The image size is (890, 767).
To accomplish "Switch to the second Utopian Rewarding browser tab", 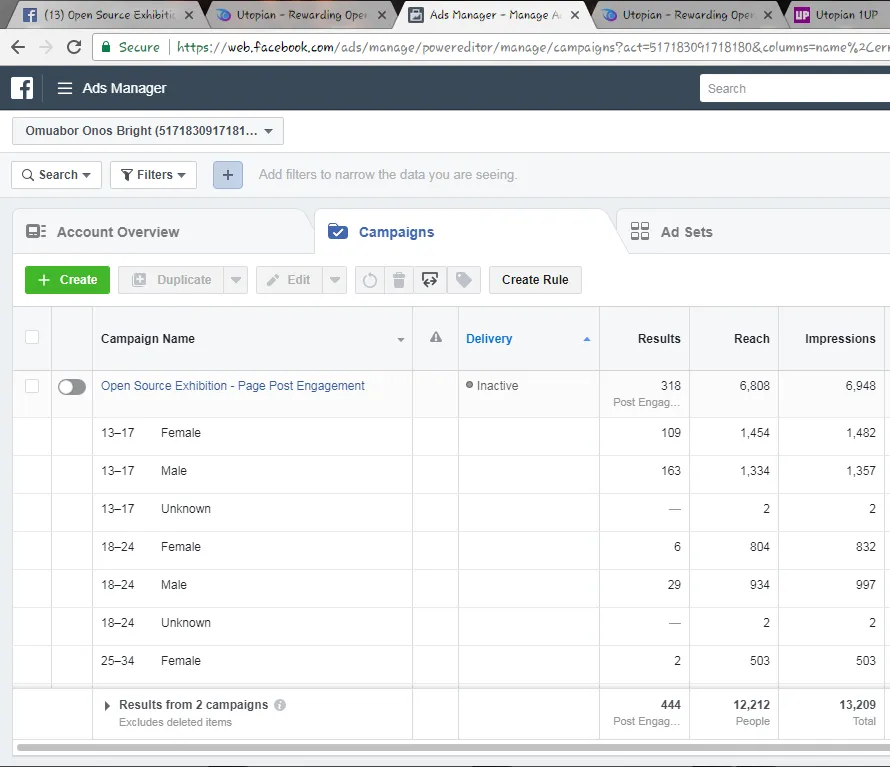I will tap(688, 15).
